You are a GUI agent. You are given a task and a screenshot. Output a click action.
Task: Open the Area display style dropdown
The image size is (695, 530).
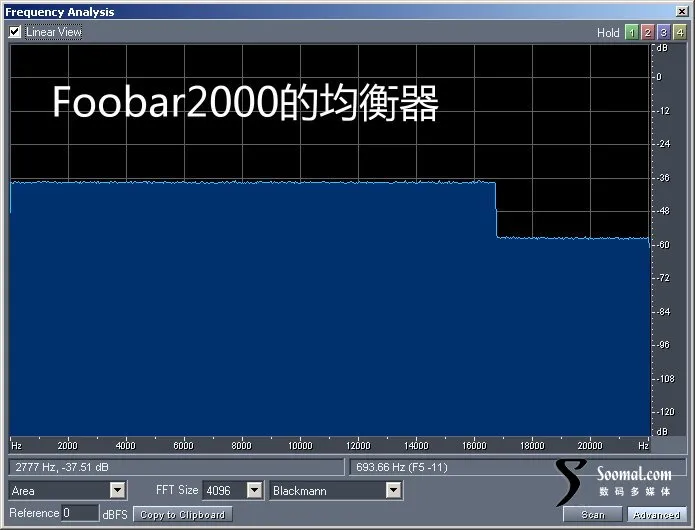[x=117, y=491]
